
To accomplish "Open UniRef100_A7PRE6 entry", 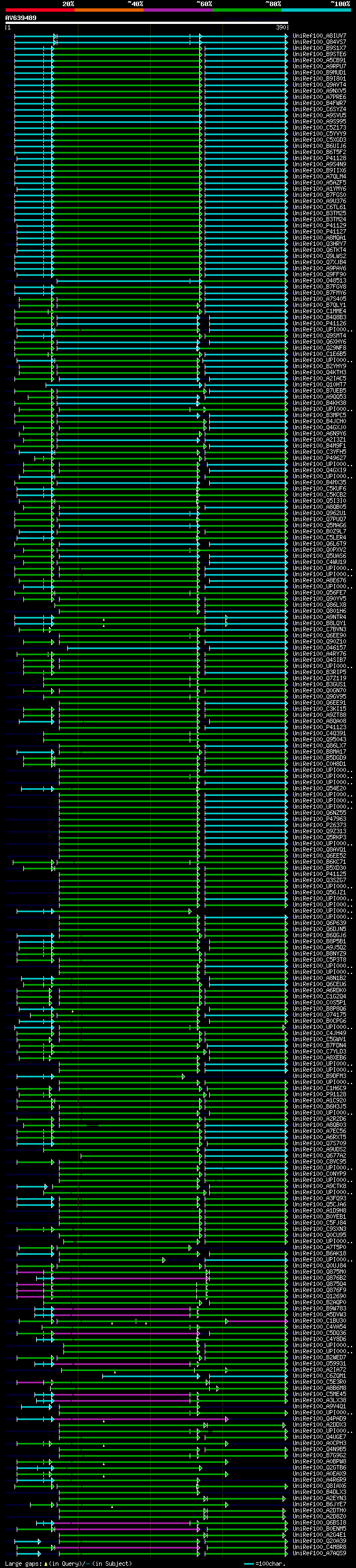I will point(319,97).
